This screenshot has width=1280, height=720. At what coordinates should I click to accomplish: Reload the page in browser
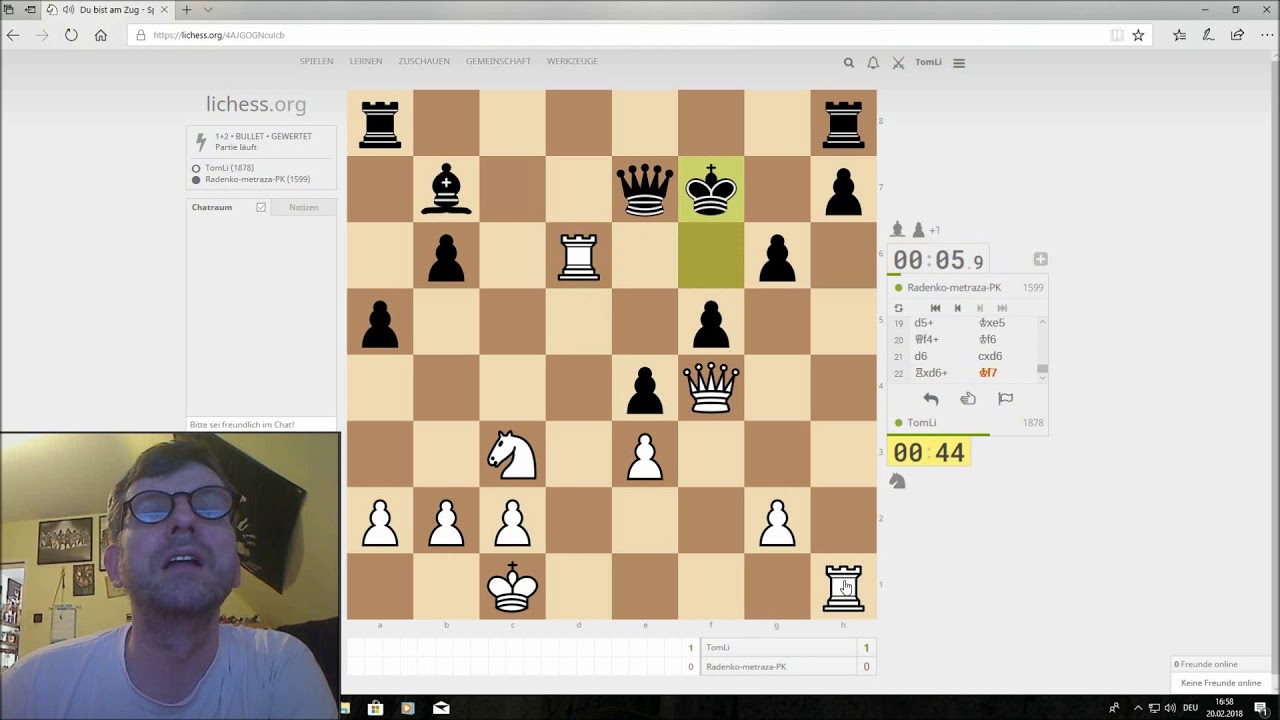coord(71,35)
